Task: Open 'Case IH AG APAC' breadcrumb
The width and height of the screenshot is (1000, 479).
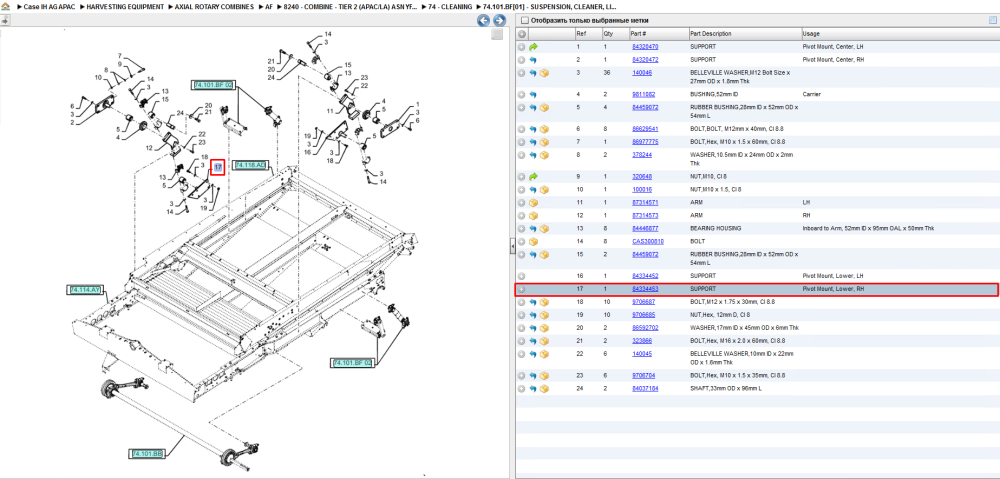Action: (50, 6)
